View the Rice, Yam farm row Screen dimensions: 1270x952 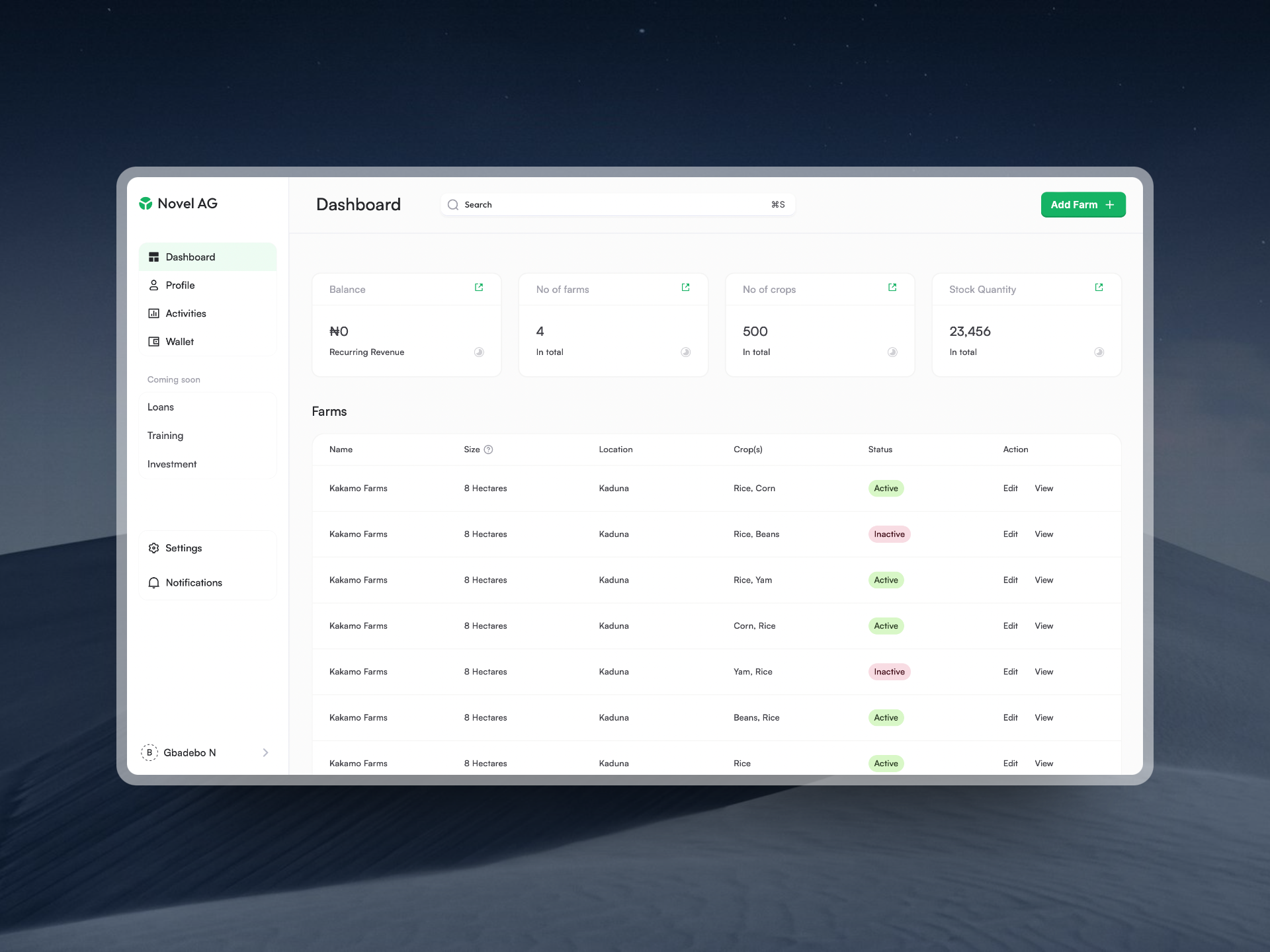click(1044, 580)
